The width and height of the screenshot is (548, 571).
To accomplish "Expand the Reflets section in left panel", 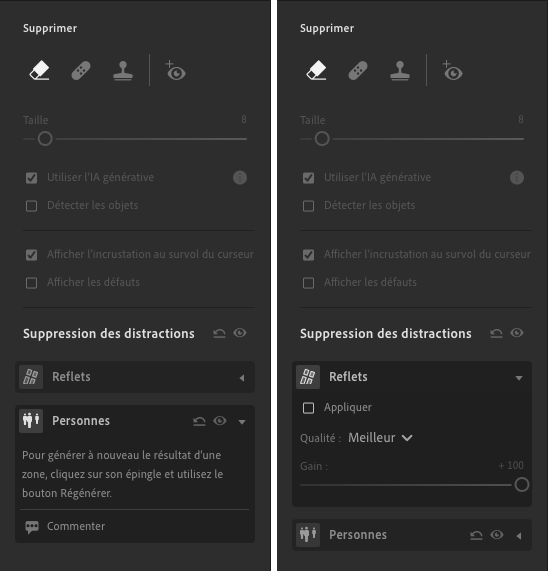I will coord(242,378).
